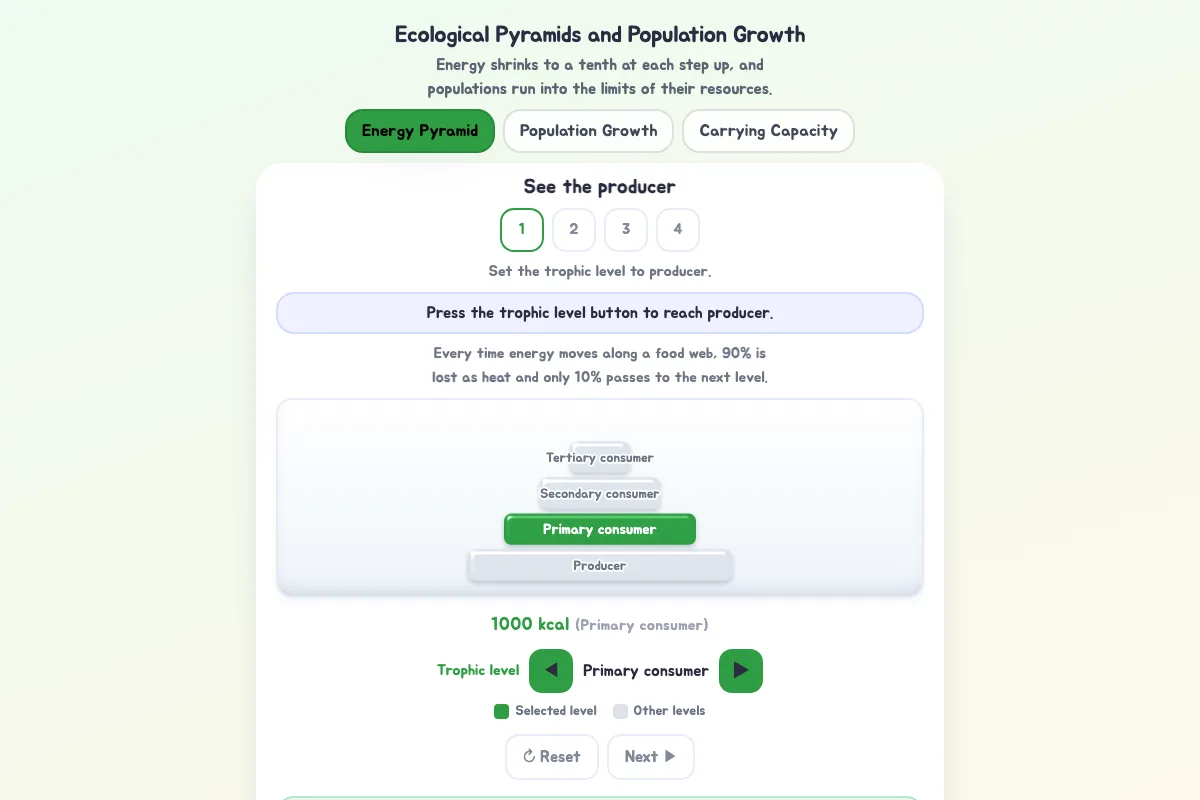Select the Secondary consumer pyramid bar

(x=600, y=494)
